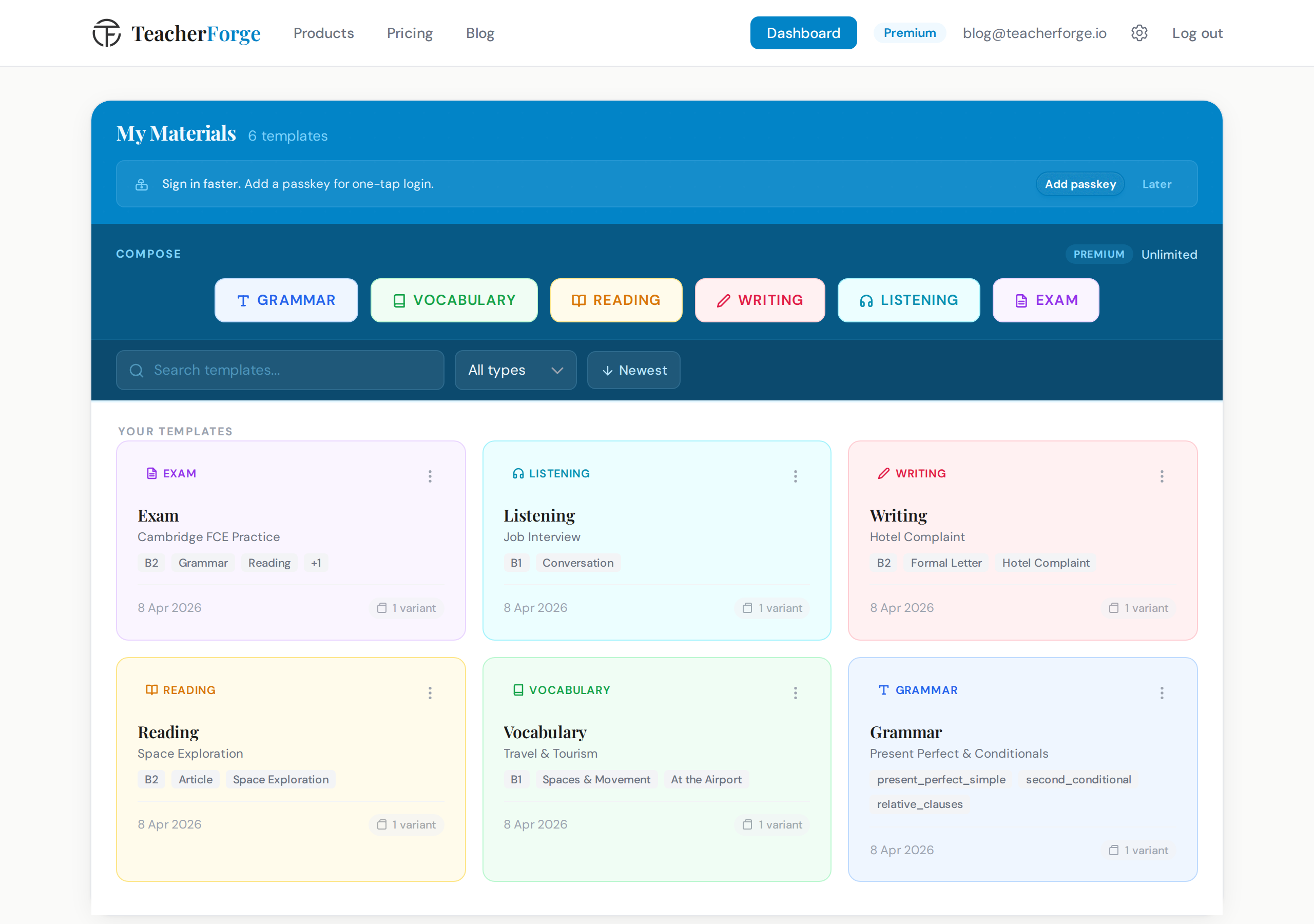Open options menu on the Writing card
The height and width of the screenshot is (924, 1314).
(1162, 476)
